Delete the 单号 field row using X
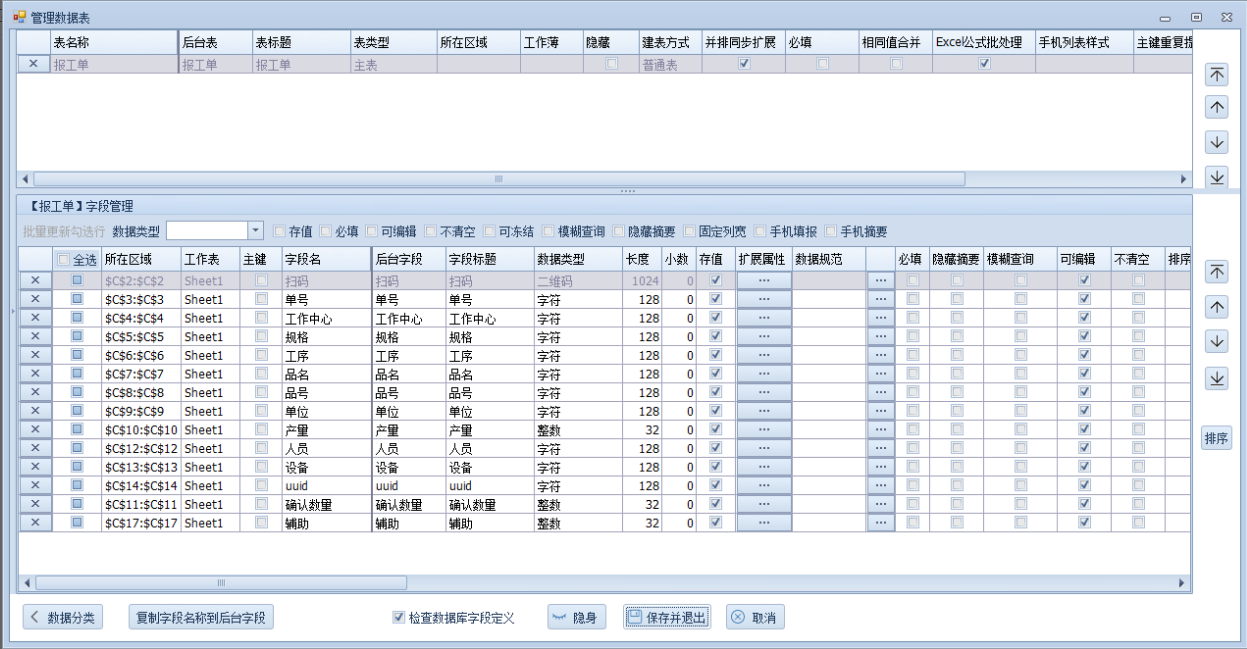 [35, 299]
